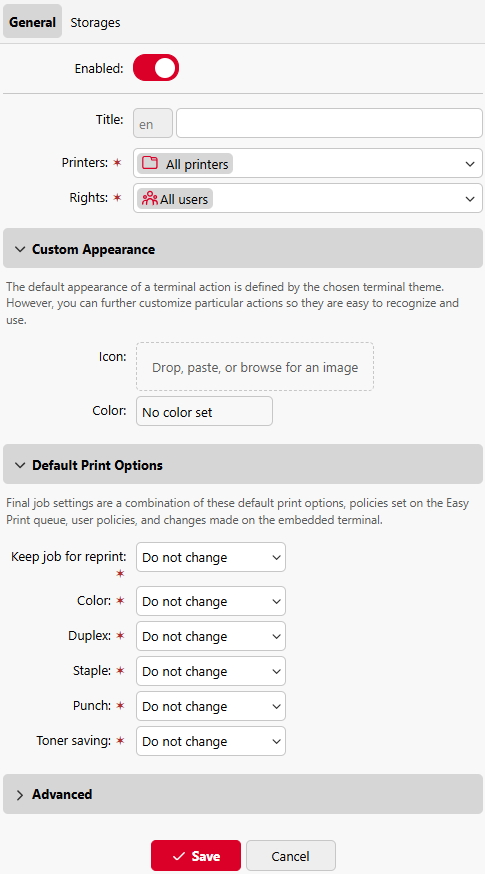Click the users group icon in Rights field
The image size is (485, 874).
coord(149,198)
